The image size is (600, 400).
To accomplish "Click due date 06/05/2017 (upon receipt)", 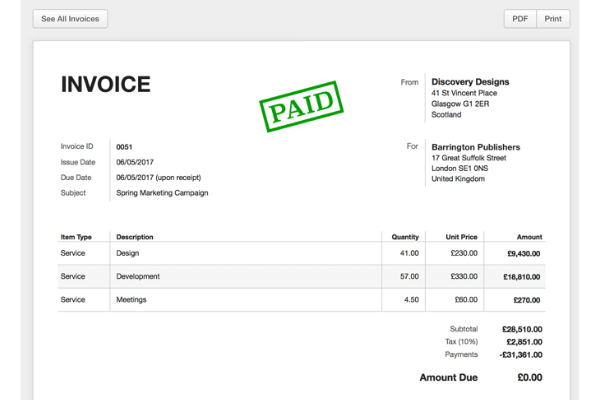I will pos(158,178).
